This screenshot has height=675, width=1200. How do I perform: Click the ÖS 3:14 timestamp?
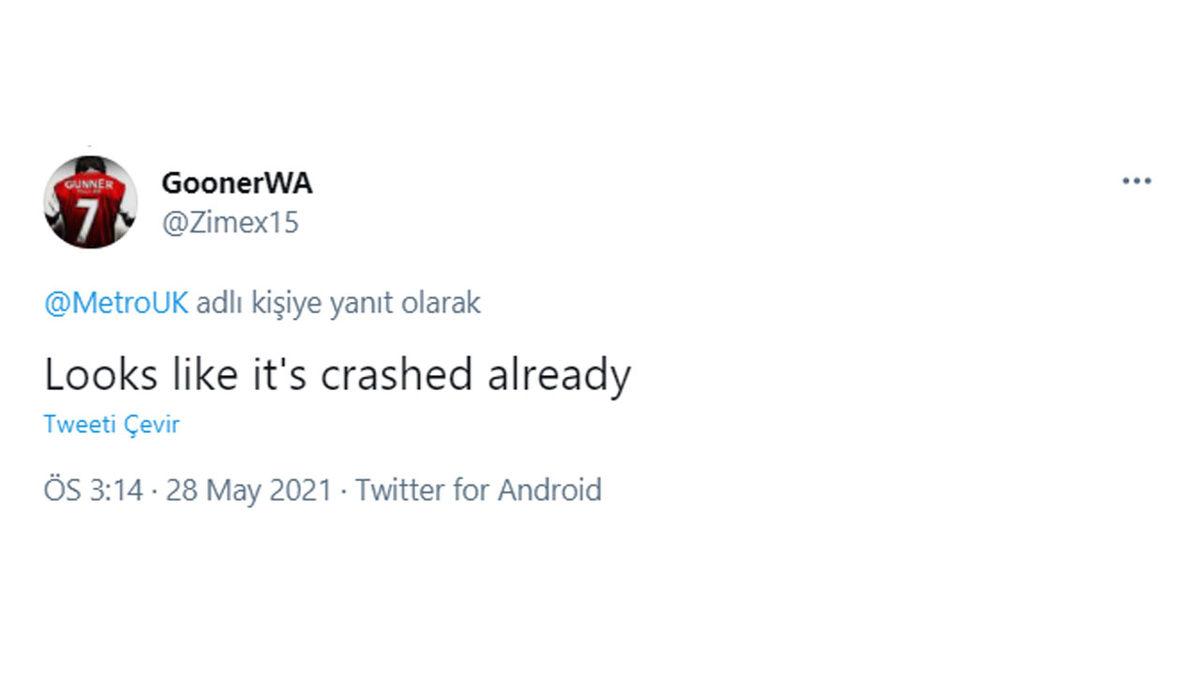(94, 490)
